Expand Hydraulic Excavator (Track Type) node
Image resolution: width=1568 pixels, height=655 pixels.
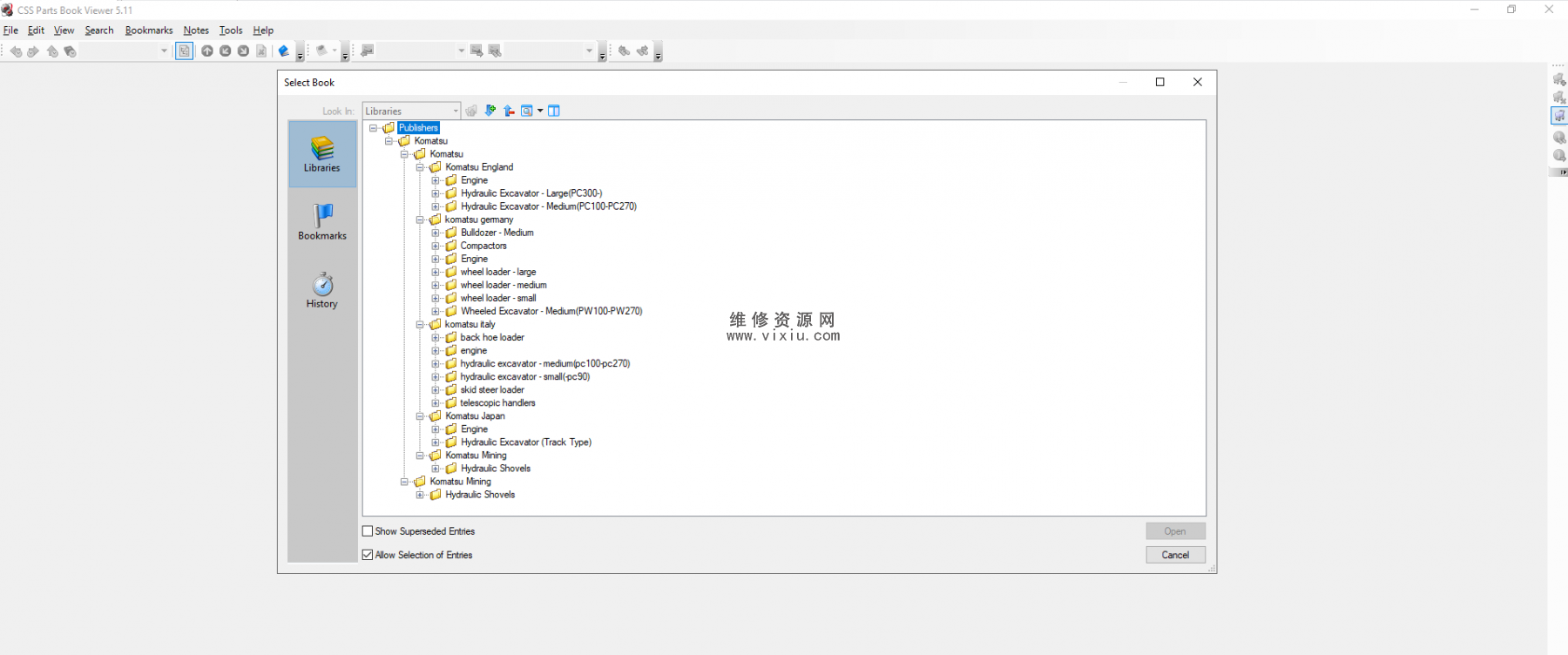[x=436, y=442]
